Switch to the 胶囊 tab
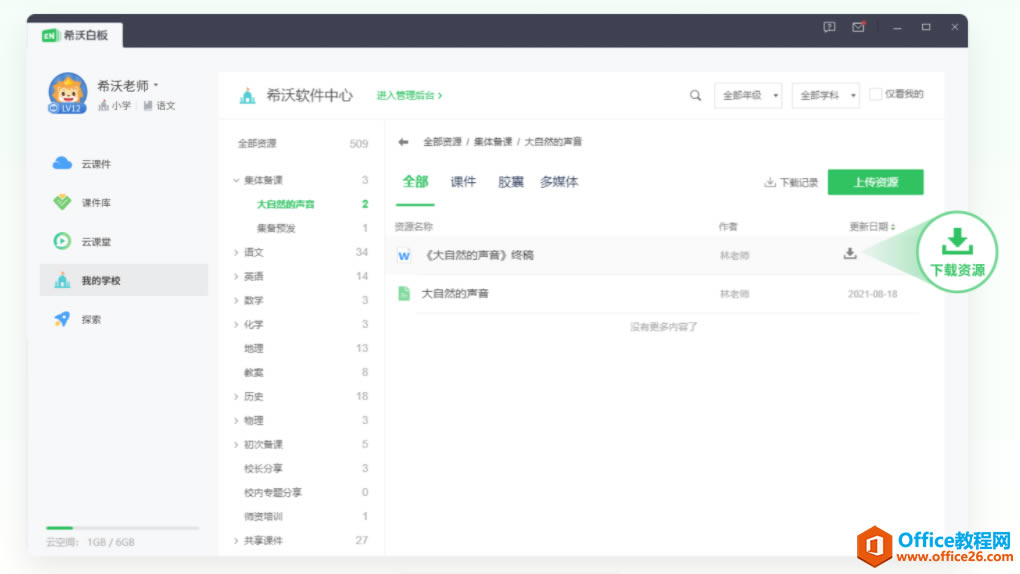The image size is (1020, 574). click(511, 182)
